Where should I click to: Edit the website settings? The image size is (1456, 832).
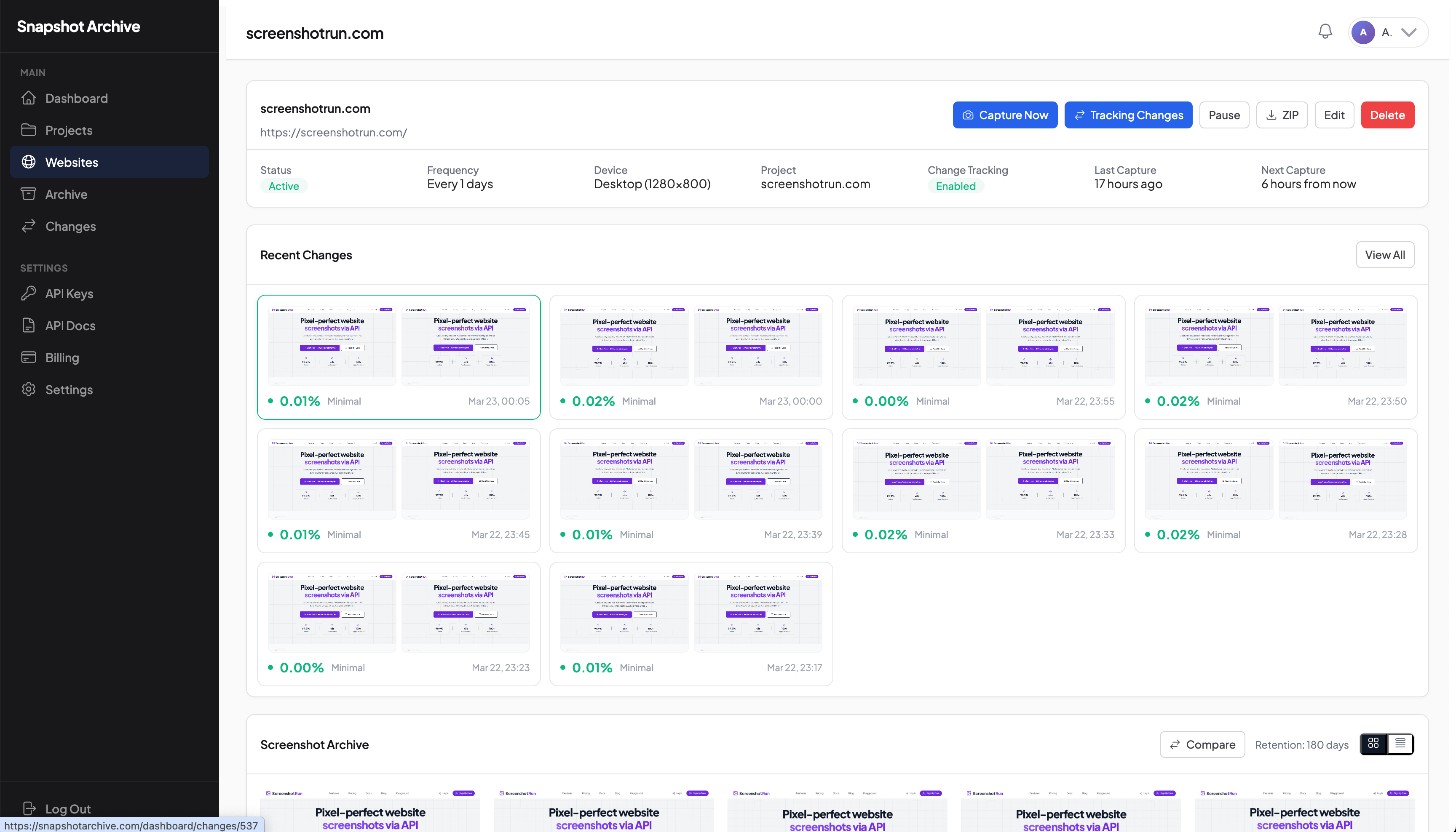[x=1334, y=115]
